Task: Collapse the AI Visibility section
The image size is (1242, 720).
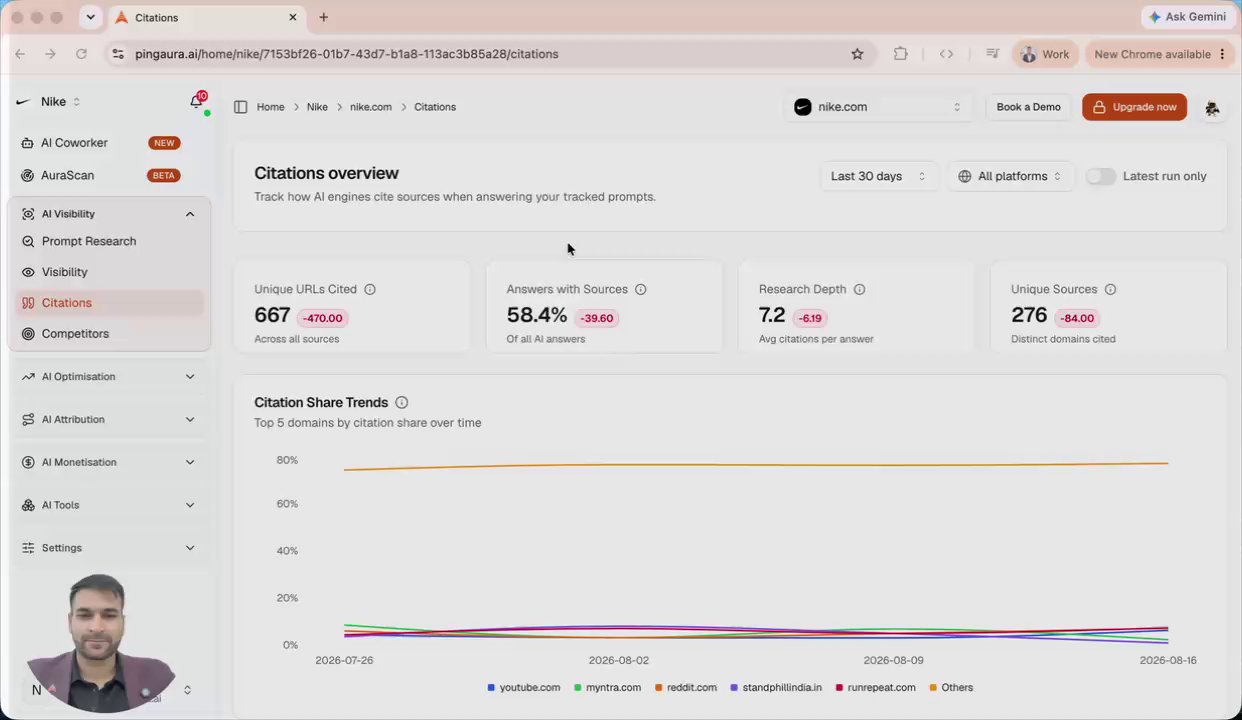Action: [x=108, y=214]
